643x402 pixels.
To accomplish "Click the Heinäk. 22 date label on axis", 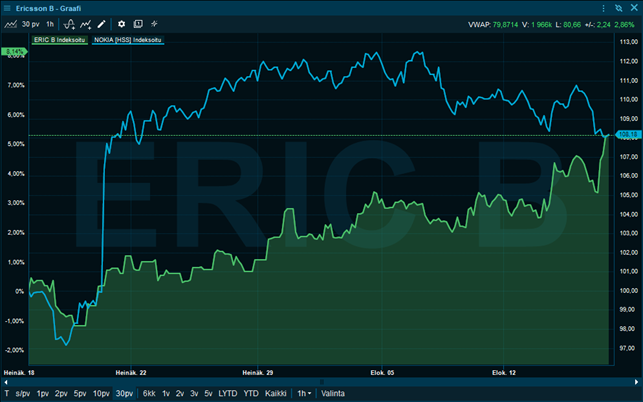I will tap(131, 373).
